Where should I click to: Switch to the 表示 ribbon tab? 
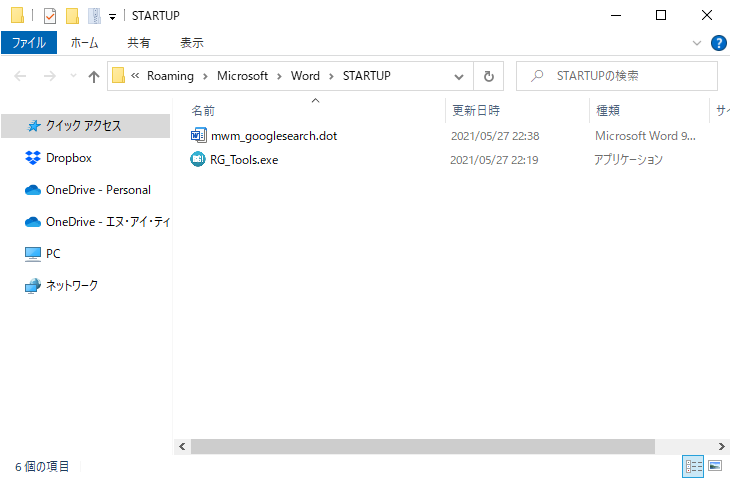point(191,43)
